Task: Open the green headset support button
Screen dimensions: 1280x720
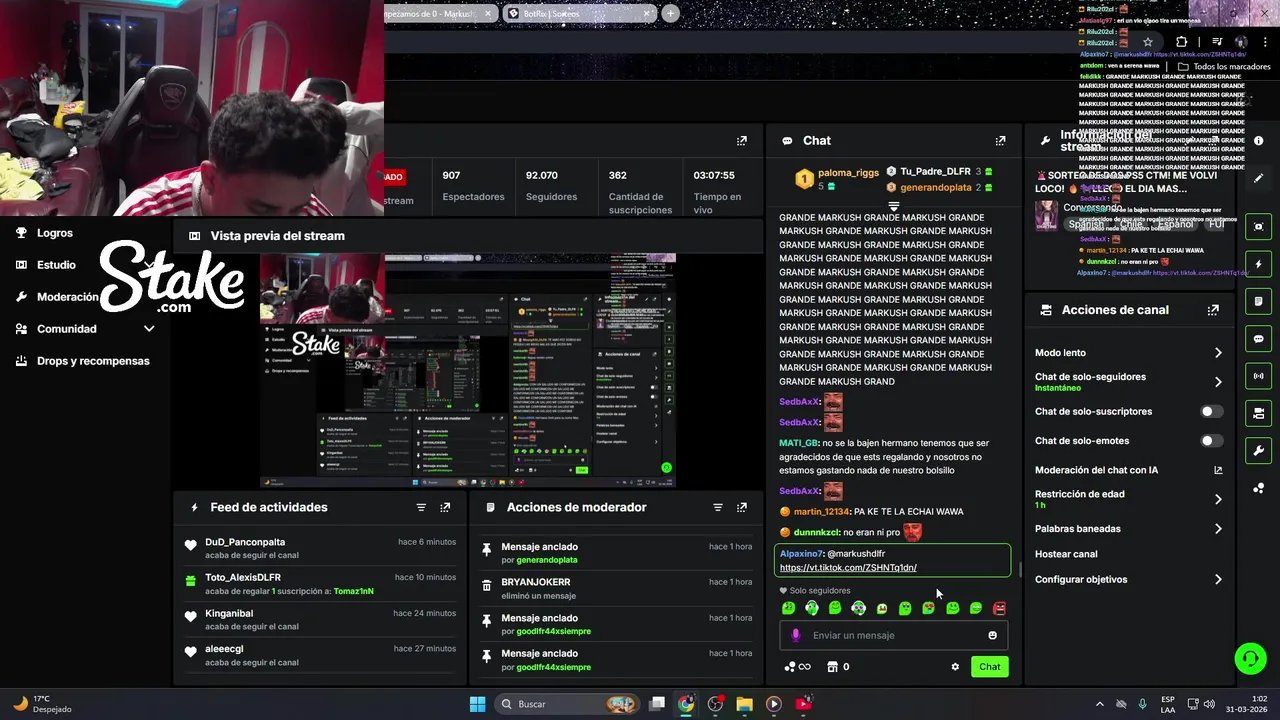Action: [x=1250, y=659]
